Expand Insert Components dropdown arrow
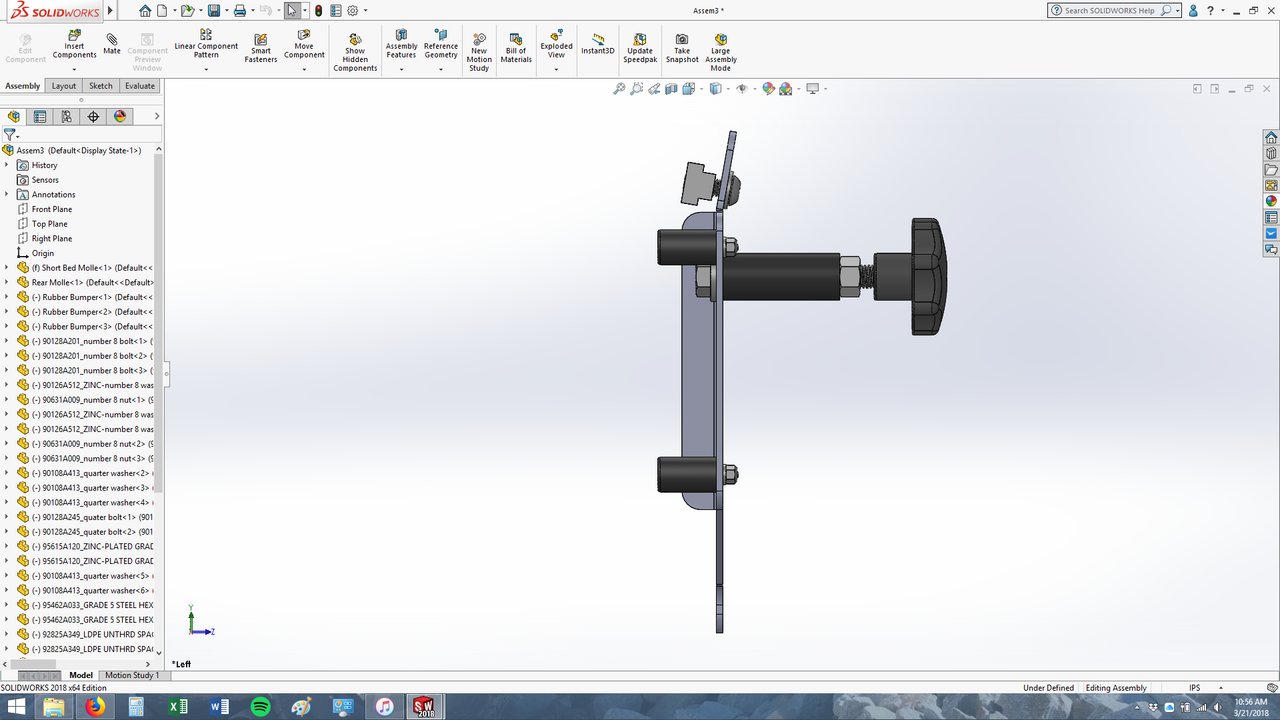 tap(74, 70)
